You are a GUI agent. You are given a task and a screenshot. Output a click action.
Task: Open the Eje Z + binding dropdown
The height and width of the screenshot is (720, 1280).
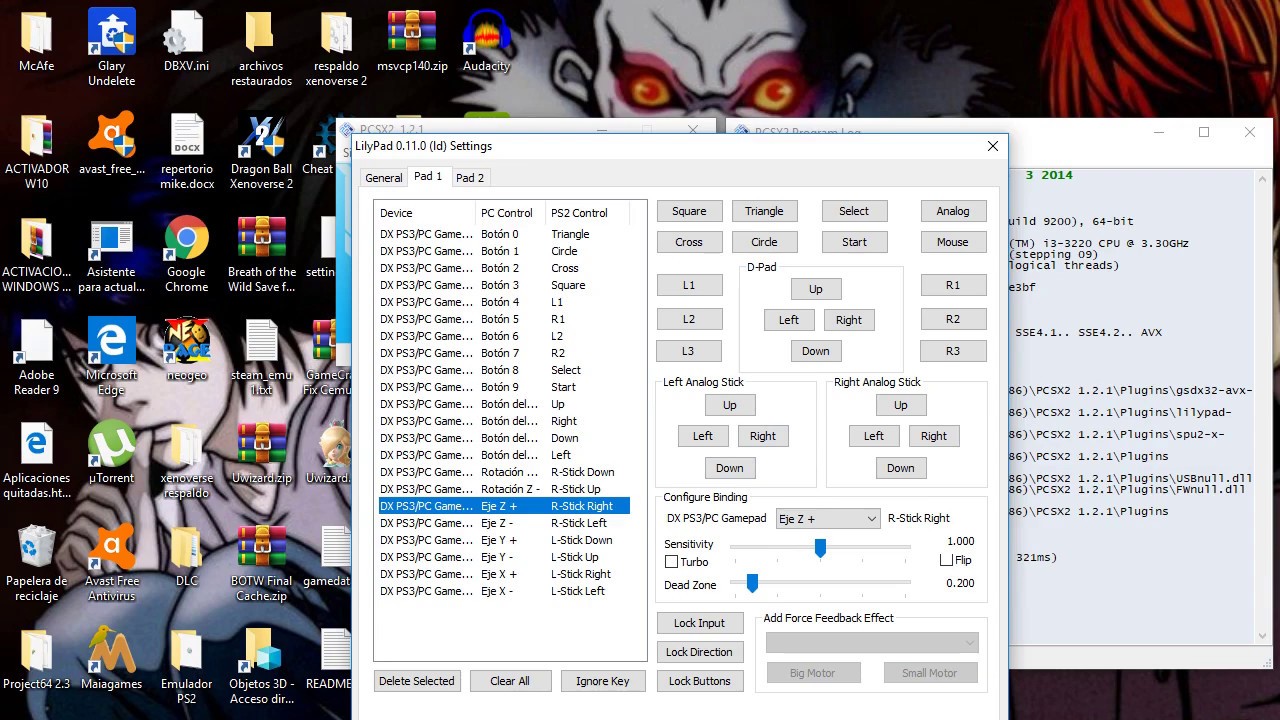coord(828,518)
